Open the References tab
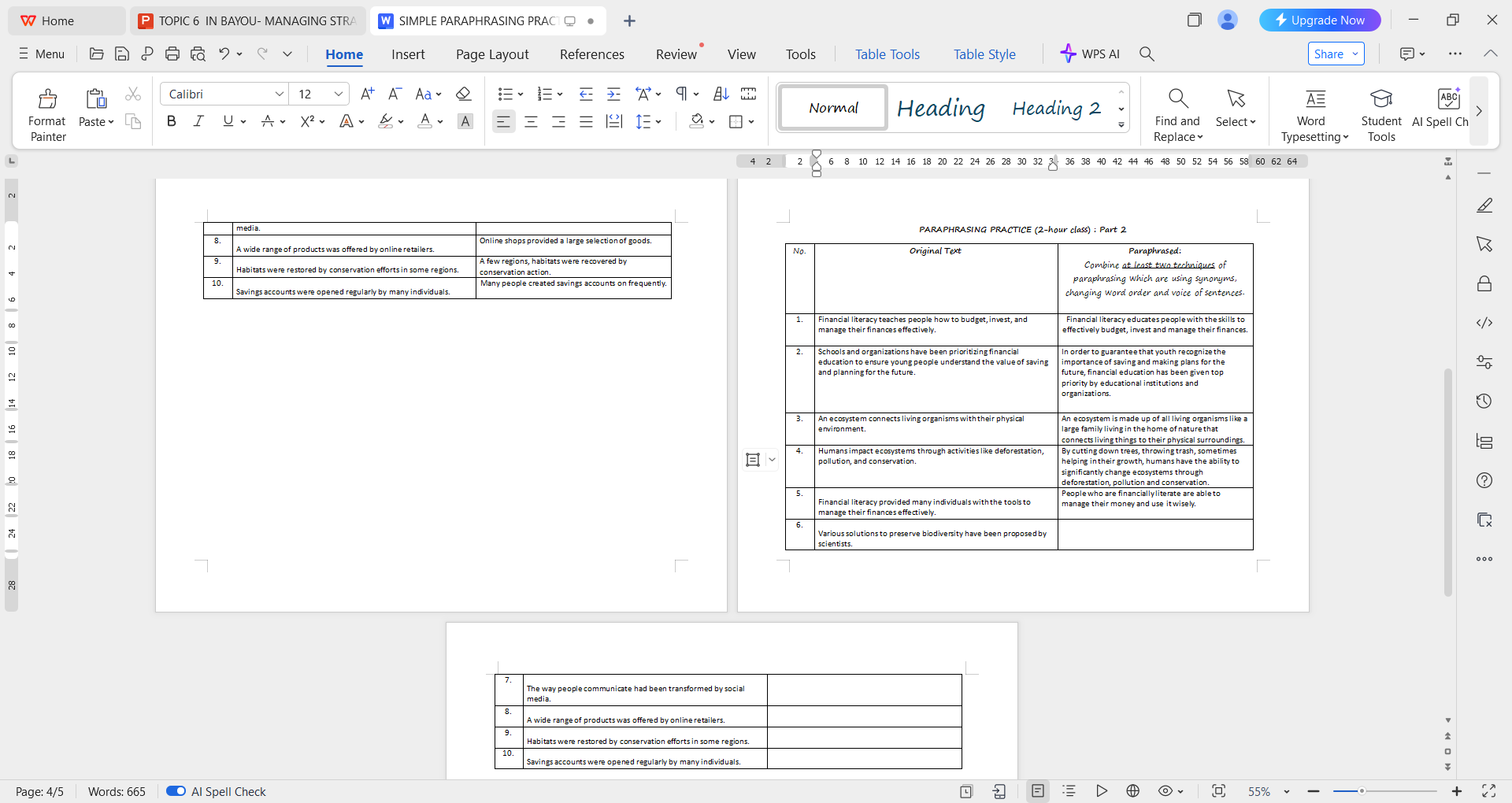The height and width of the screenshot is (803, 1512). [x=592, y=54]
